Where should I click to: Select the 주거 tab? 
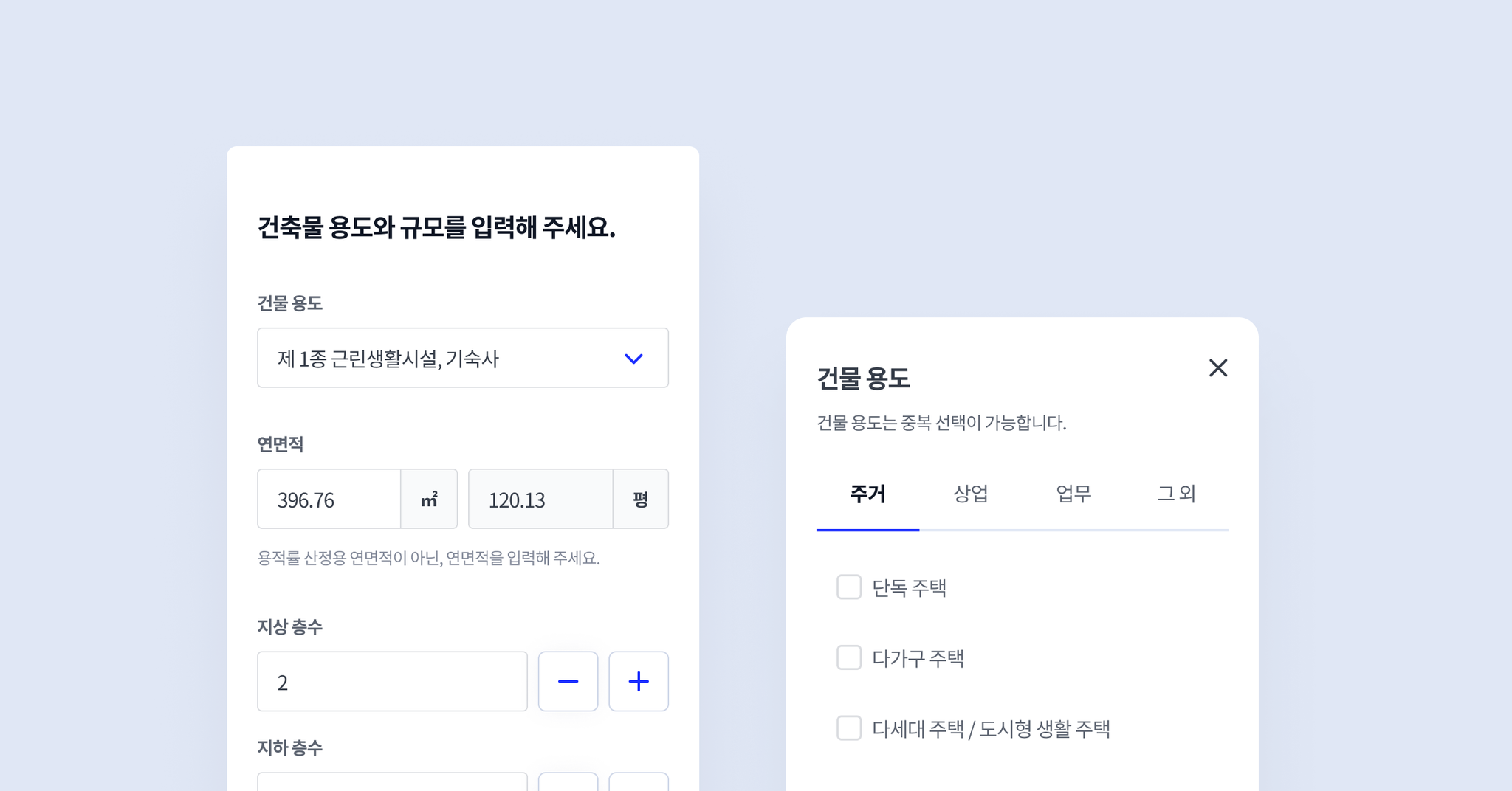click(x=867, y=494)
